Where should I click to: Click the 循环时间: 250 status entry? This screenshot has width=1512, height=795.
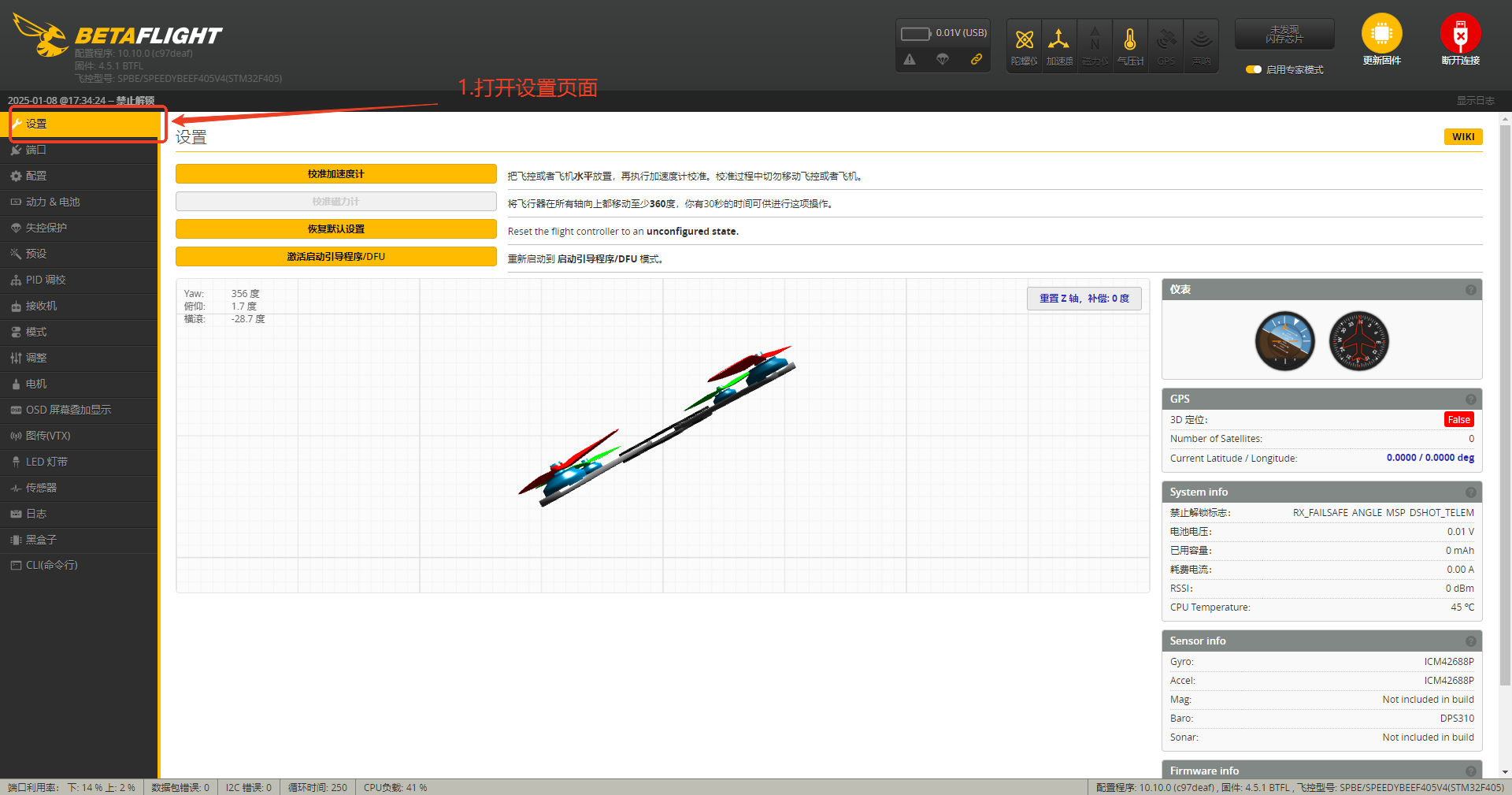(x=317, y=788)
